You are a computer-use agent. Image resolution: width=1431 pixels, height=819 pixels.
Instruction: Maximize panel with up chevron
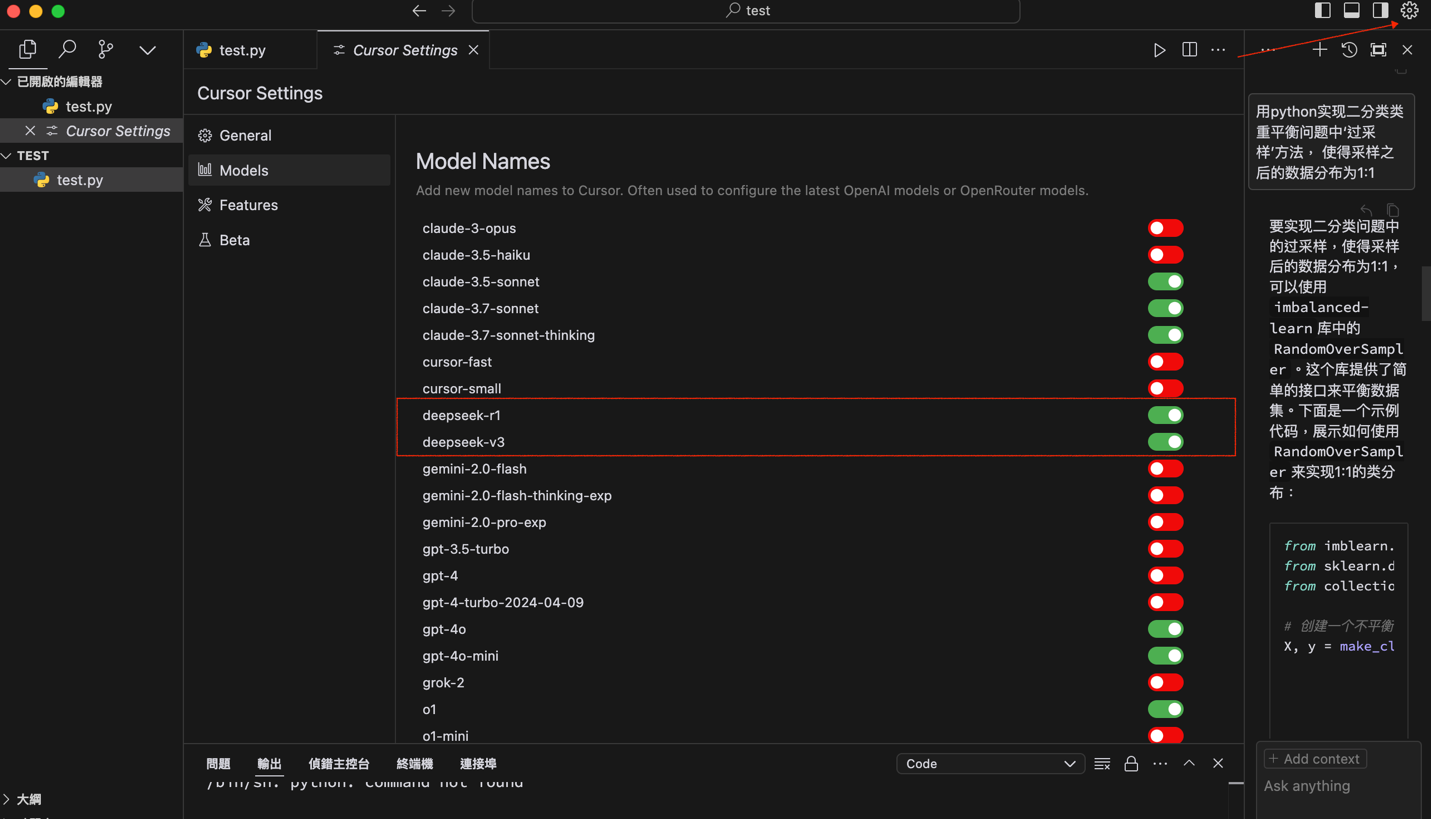(1189, 764)
